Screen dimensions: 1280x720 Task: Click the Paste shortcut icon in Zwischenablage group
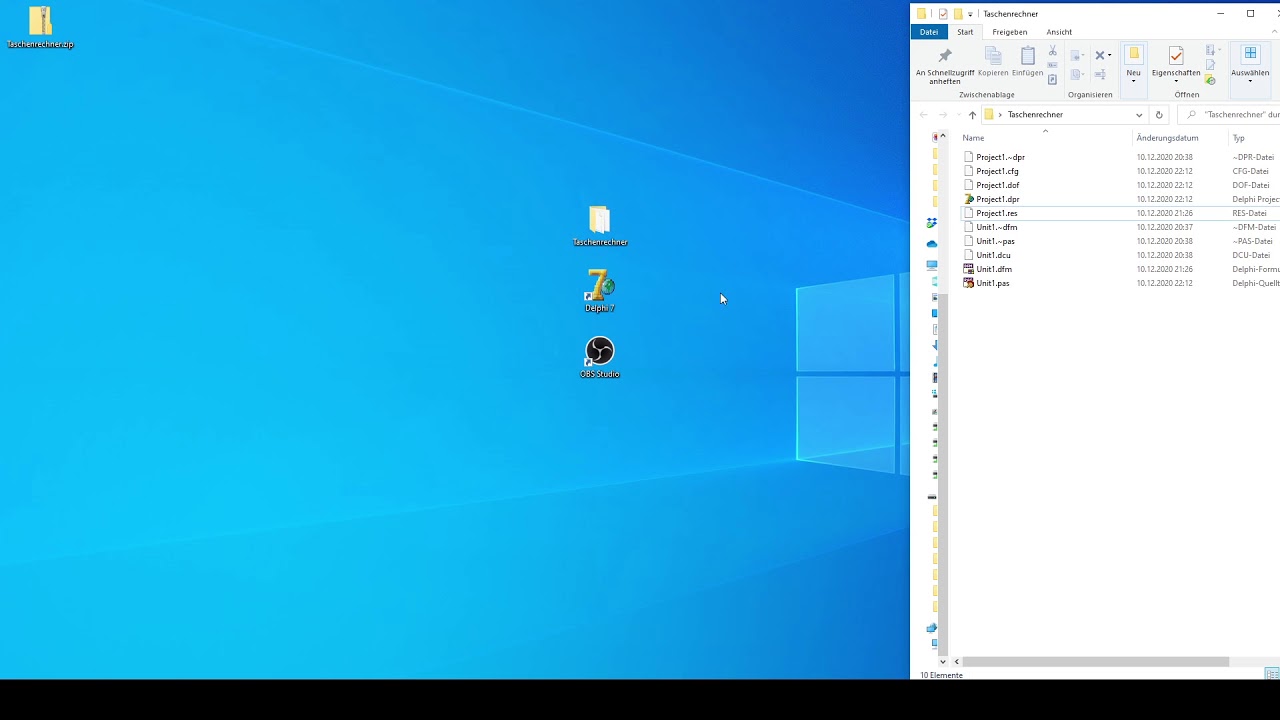(x=1052, y=79)
